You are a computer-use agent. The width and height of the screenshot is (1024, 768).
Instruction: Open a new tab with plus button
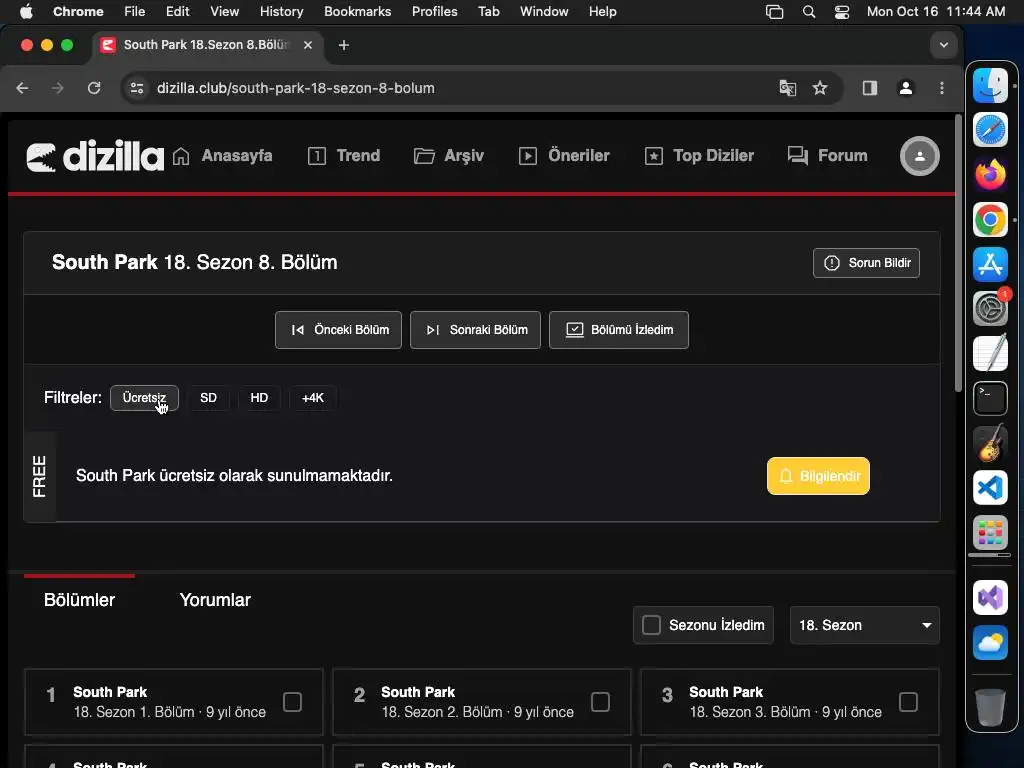(344, 45)
